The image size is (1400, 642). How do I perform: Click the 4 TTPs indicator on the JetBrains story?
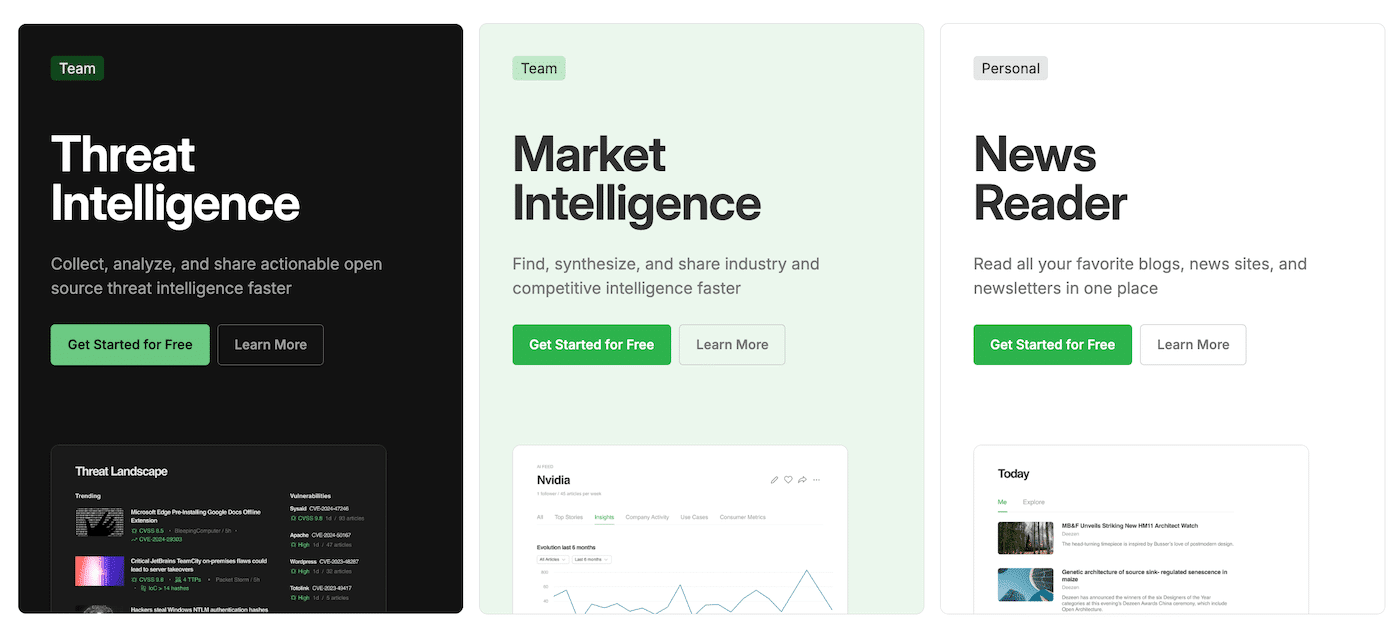187,579
